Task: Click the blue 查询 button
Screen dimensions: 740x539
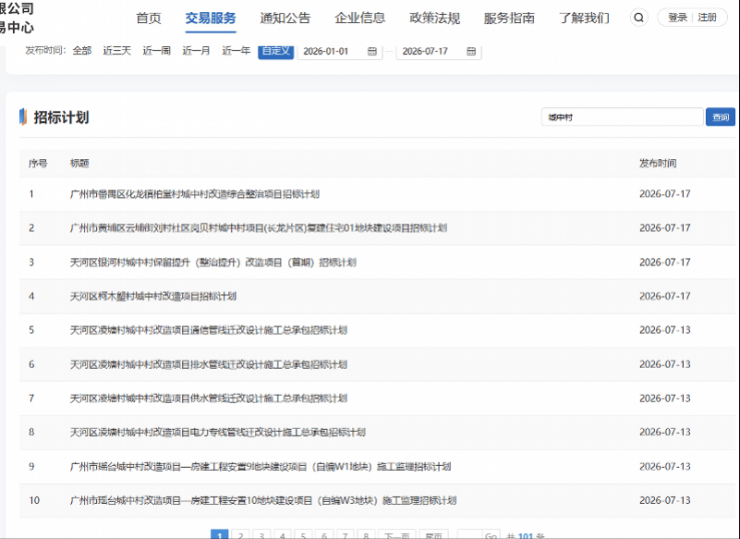Action: coord(720,117)
